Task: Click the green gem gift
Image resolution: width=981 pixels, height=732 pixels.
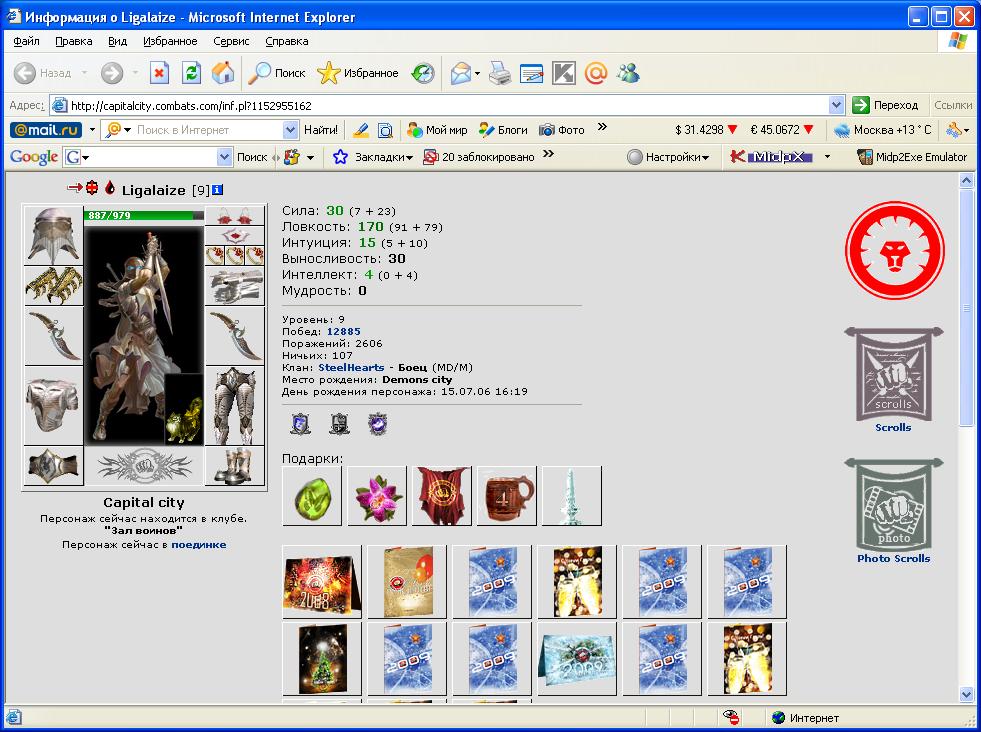Action: (312, 496)
